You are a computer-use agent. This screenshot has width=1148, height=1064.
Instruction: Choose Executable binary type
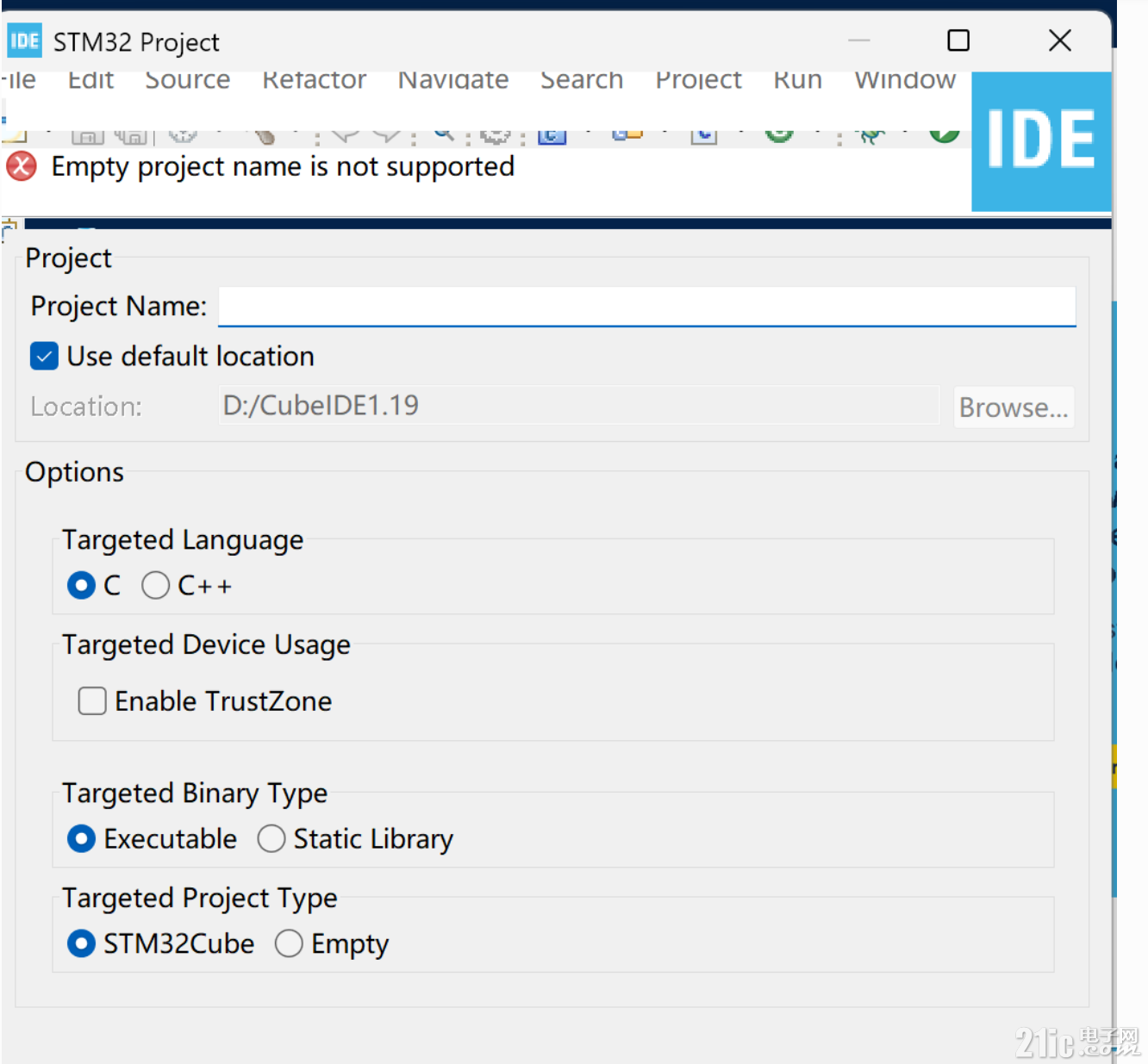[81, 838]
